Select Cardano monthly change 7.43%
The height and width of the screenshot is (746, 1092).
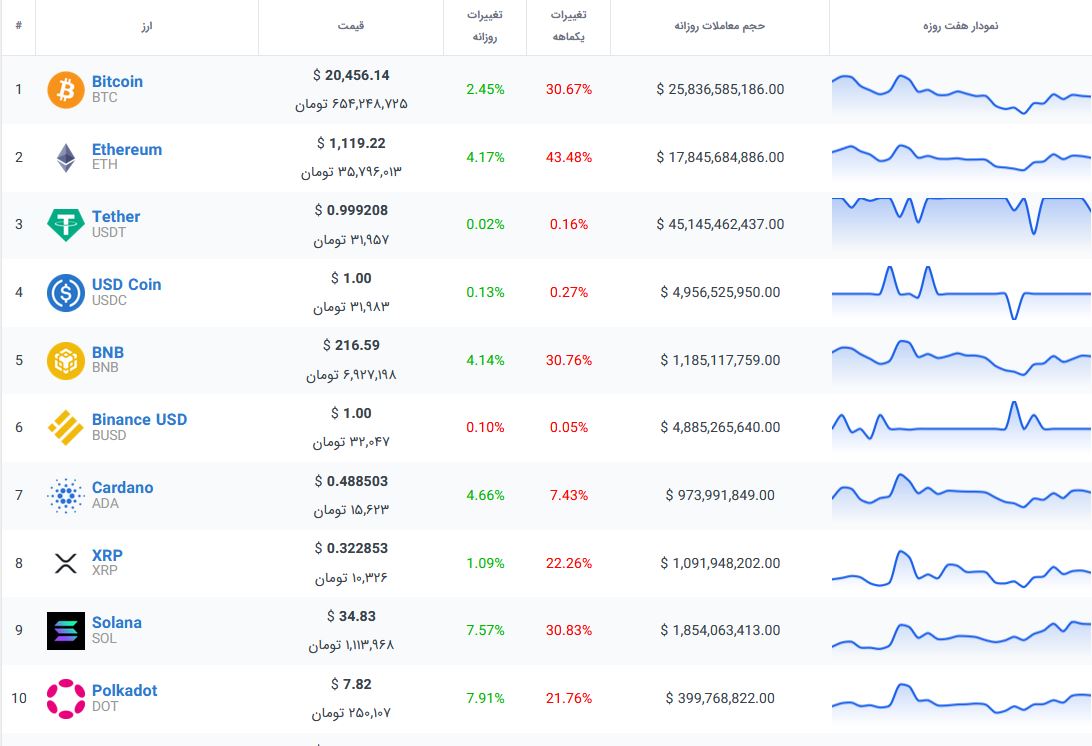click(569, 495)
